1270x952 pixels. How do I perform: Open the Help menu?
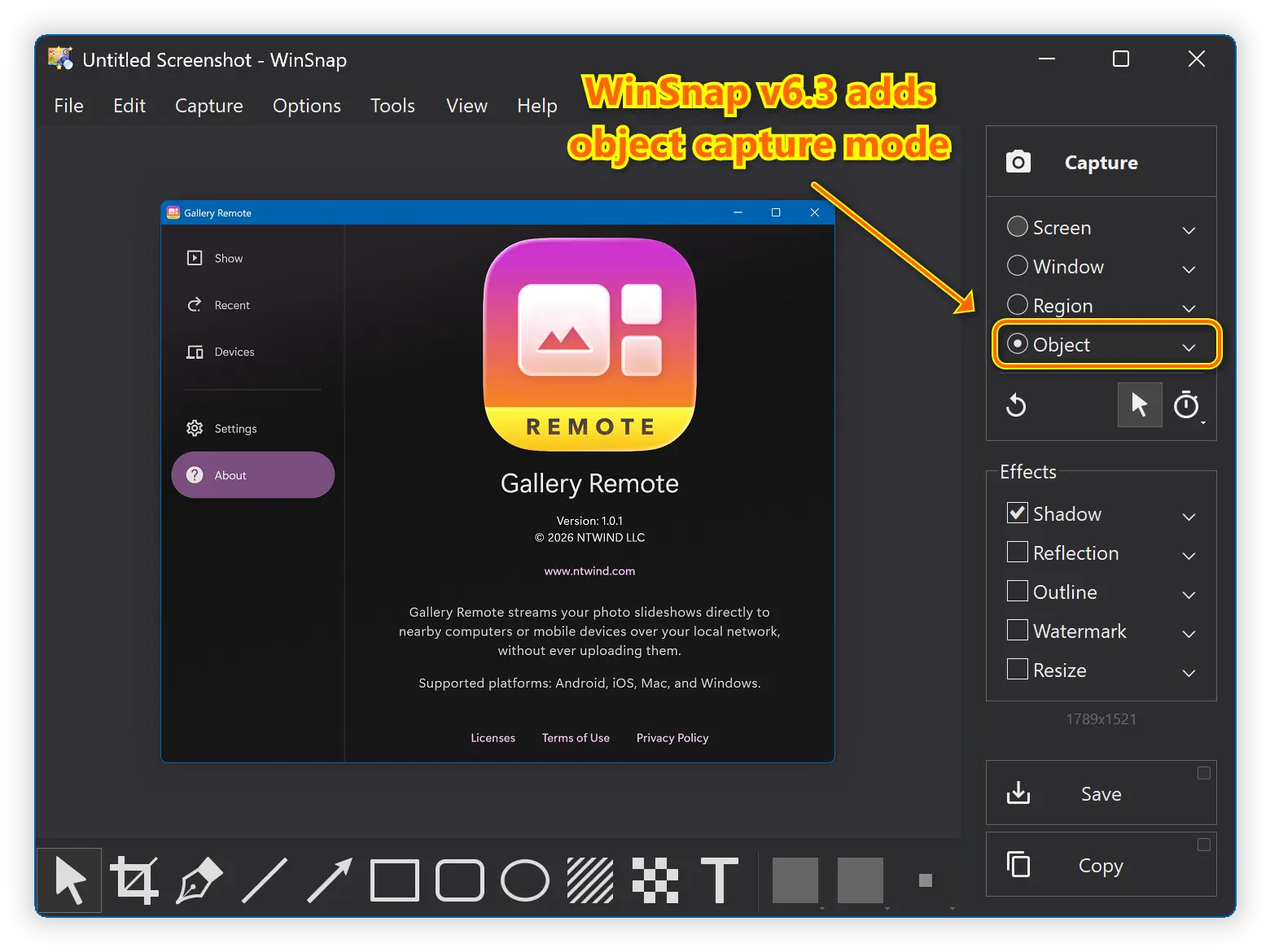tap(537, 106)
